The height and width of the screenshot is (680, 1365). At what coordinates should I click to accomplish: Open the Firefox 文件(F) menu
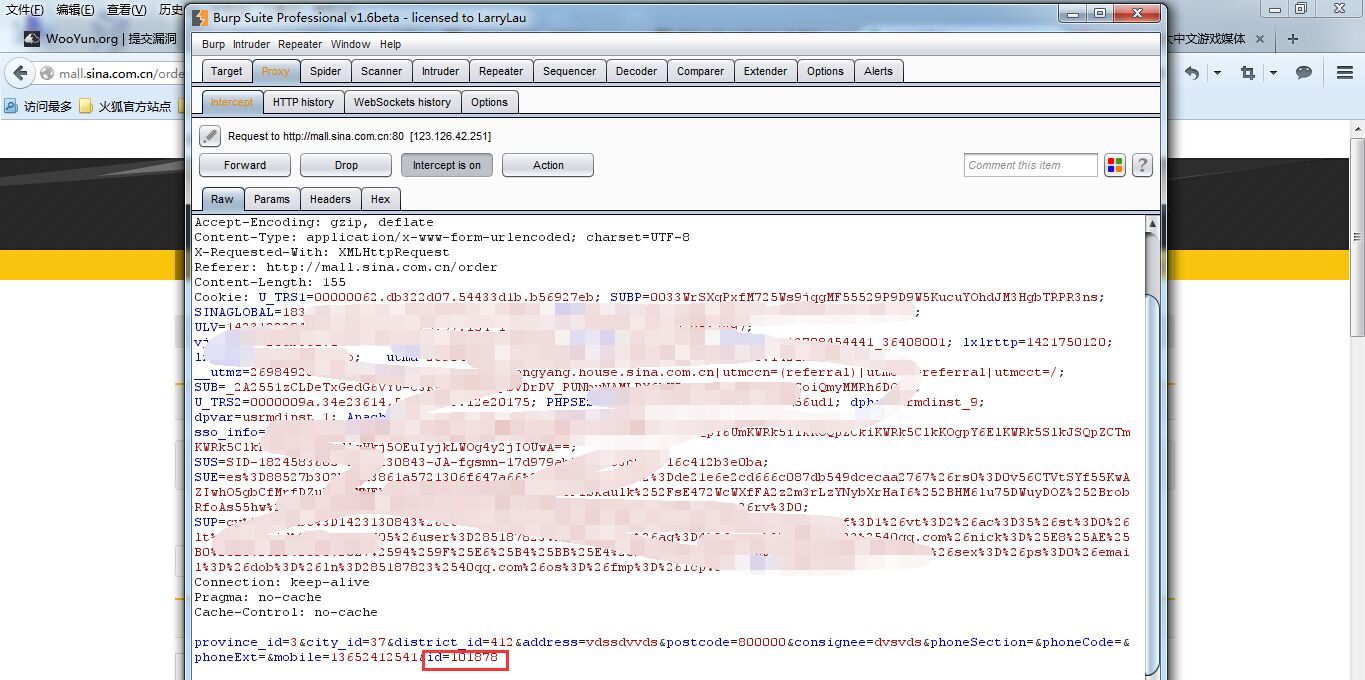click(25, 10)
